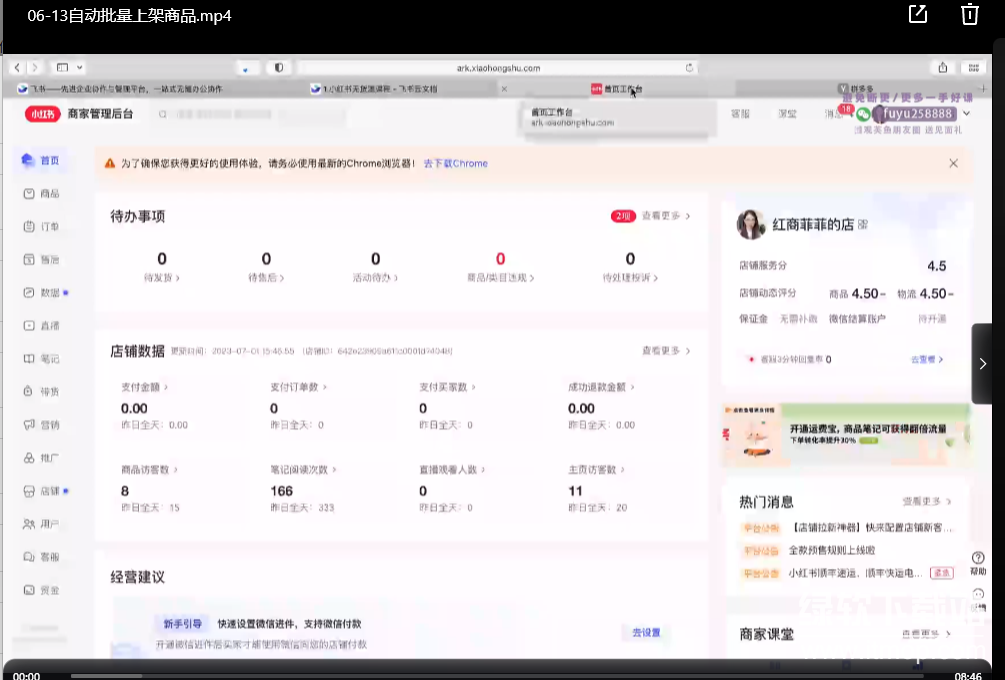The image size is (1005, 680).
Task: Expand 待办事项 查看更多
Action: click(x=666, y=216)
